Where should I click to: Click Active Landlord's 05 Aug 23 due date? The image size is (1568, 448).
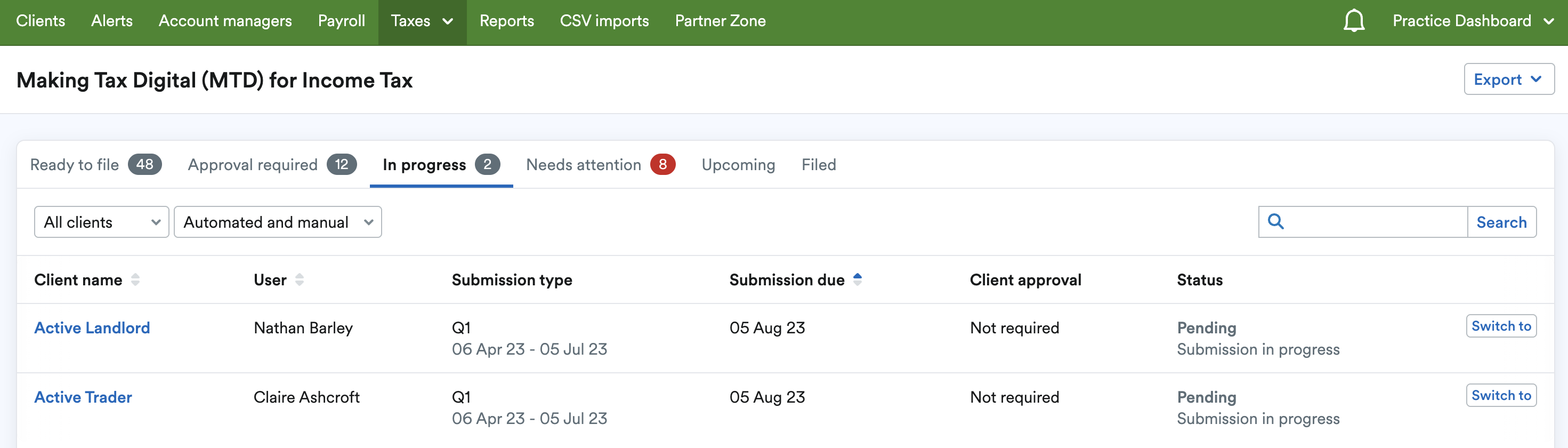click(x=767, y=328)
